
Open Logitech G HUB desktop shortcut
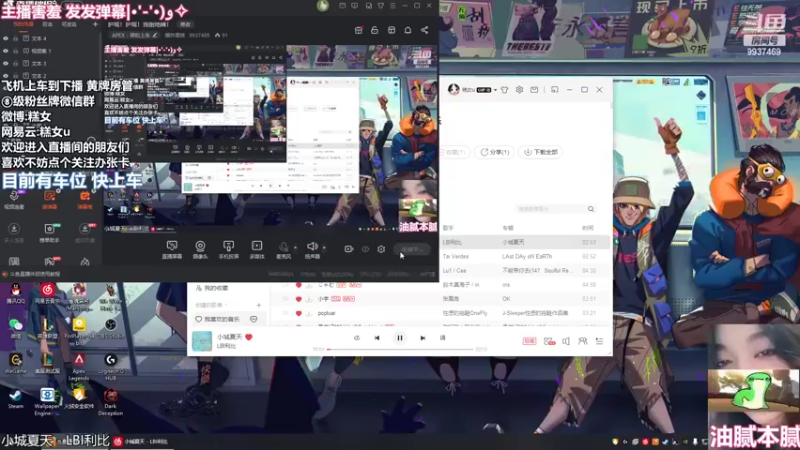tap(110, 367)
